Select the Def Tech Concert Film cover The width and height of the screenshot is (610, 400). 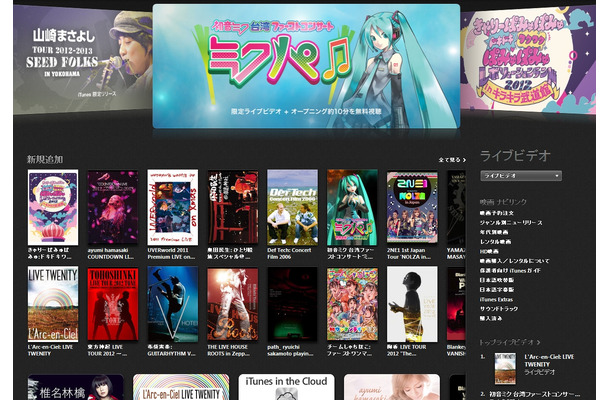point(293,207)
